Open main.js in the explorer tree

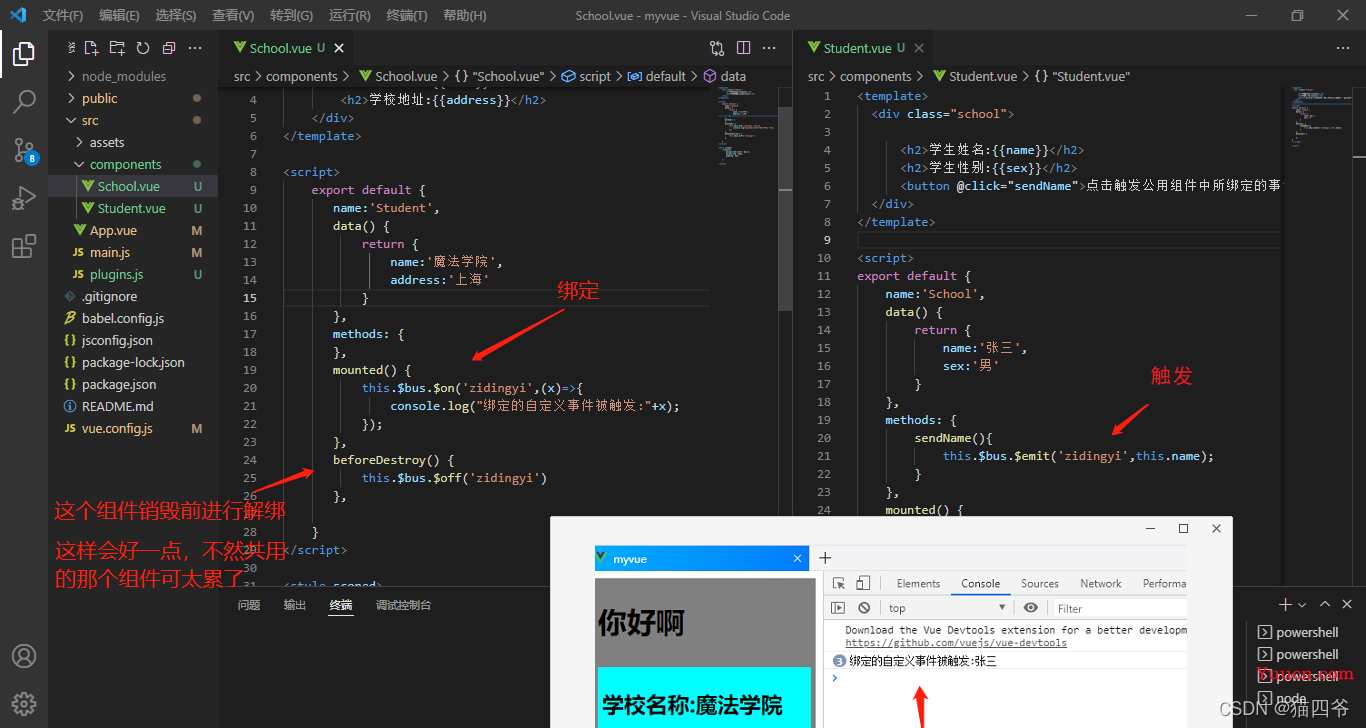110,252
